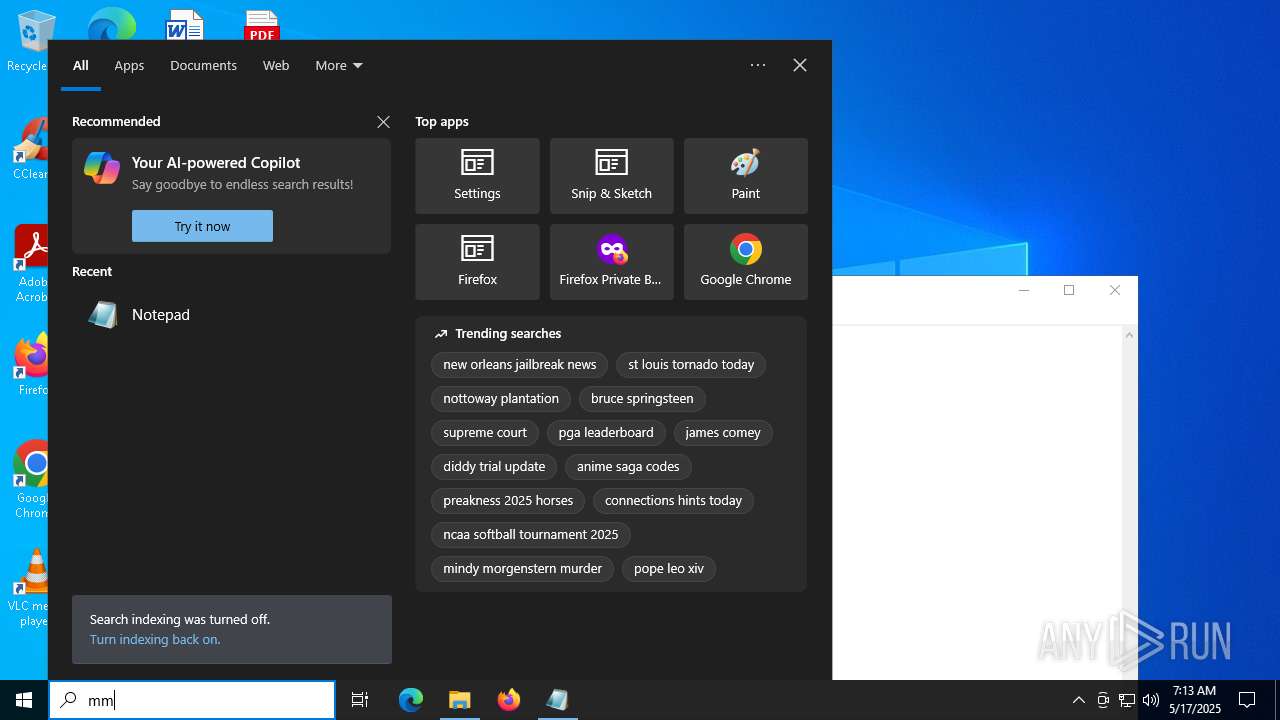This screenshot has width=1280, height=720.
Task: Select the All search tab
Action: click(x=81, y=65)
